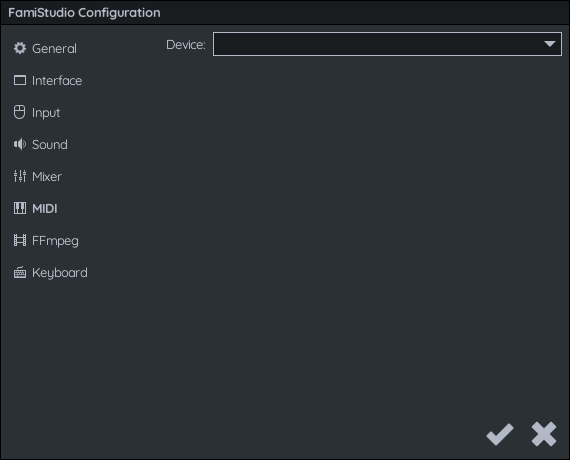Select the FFmpeg film strip icon
570x460 pixels.
[x=20, y=240]
